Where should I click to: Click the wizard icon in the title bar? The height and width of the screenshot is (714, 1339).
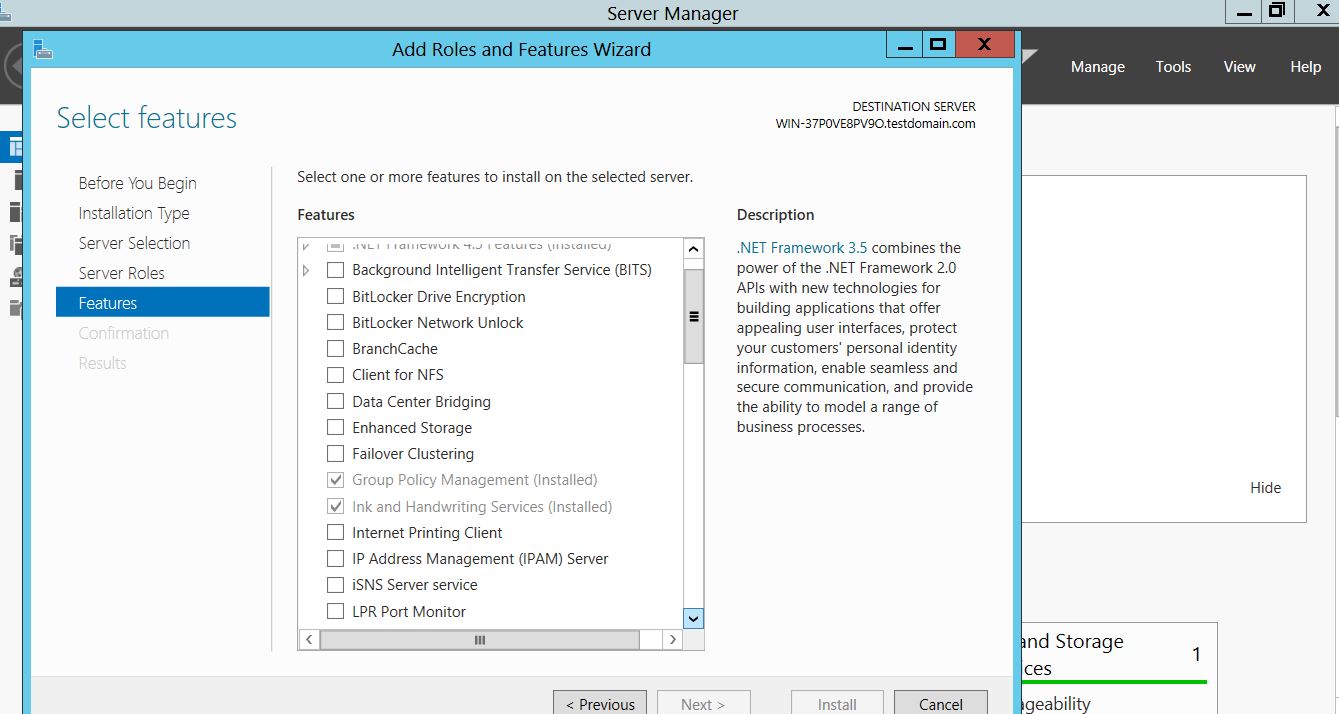42,49
